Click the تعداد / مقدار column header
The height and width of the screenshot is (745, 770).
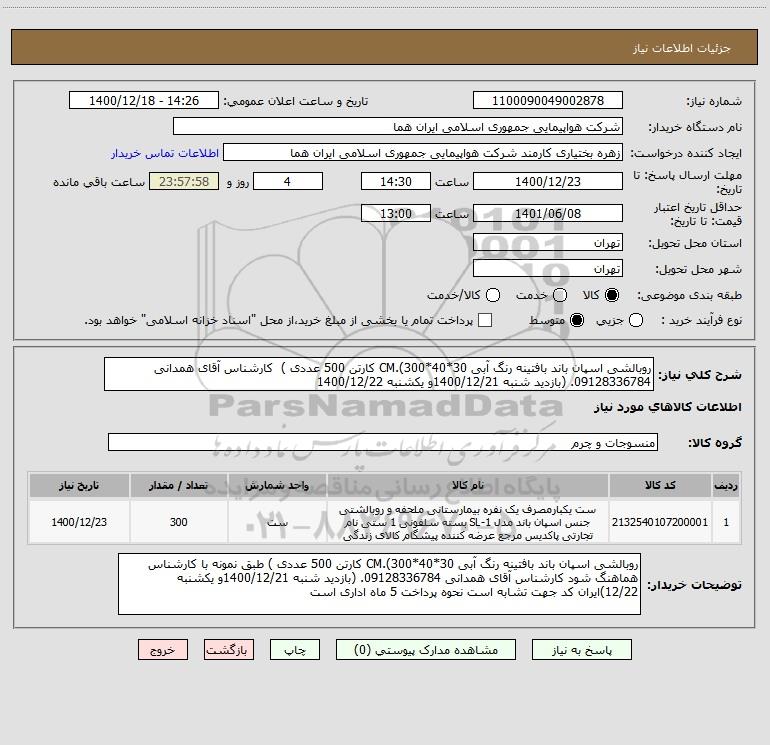(x=179, y=485)
